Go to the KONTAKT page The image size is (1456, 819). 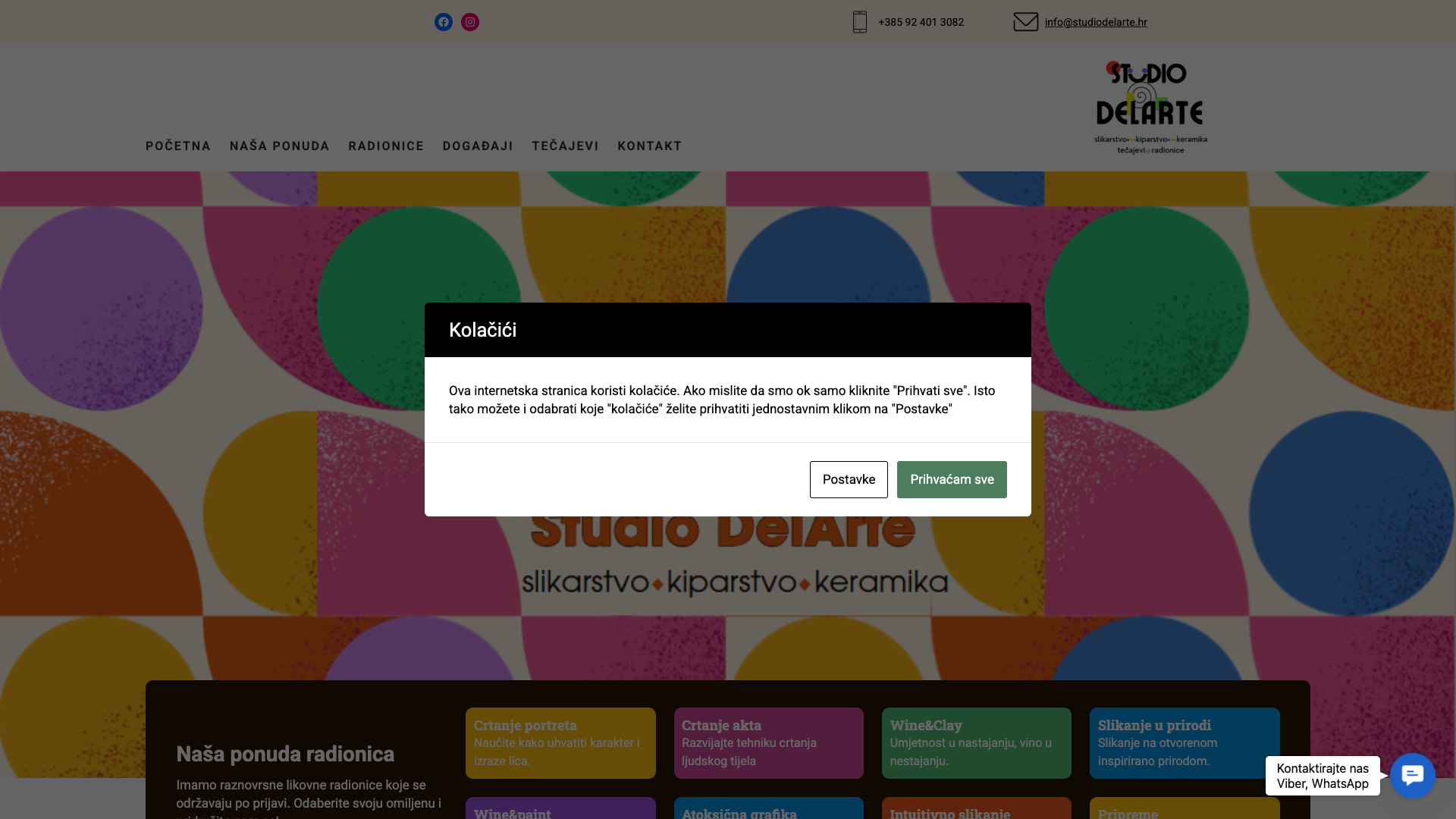(650, 146)
